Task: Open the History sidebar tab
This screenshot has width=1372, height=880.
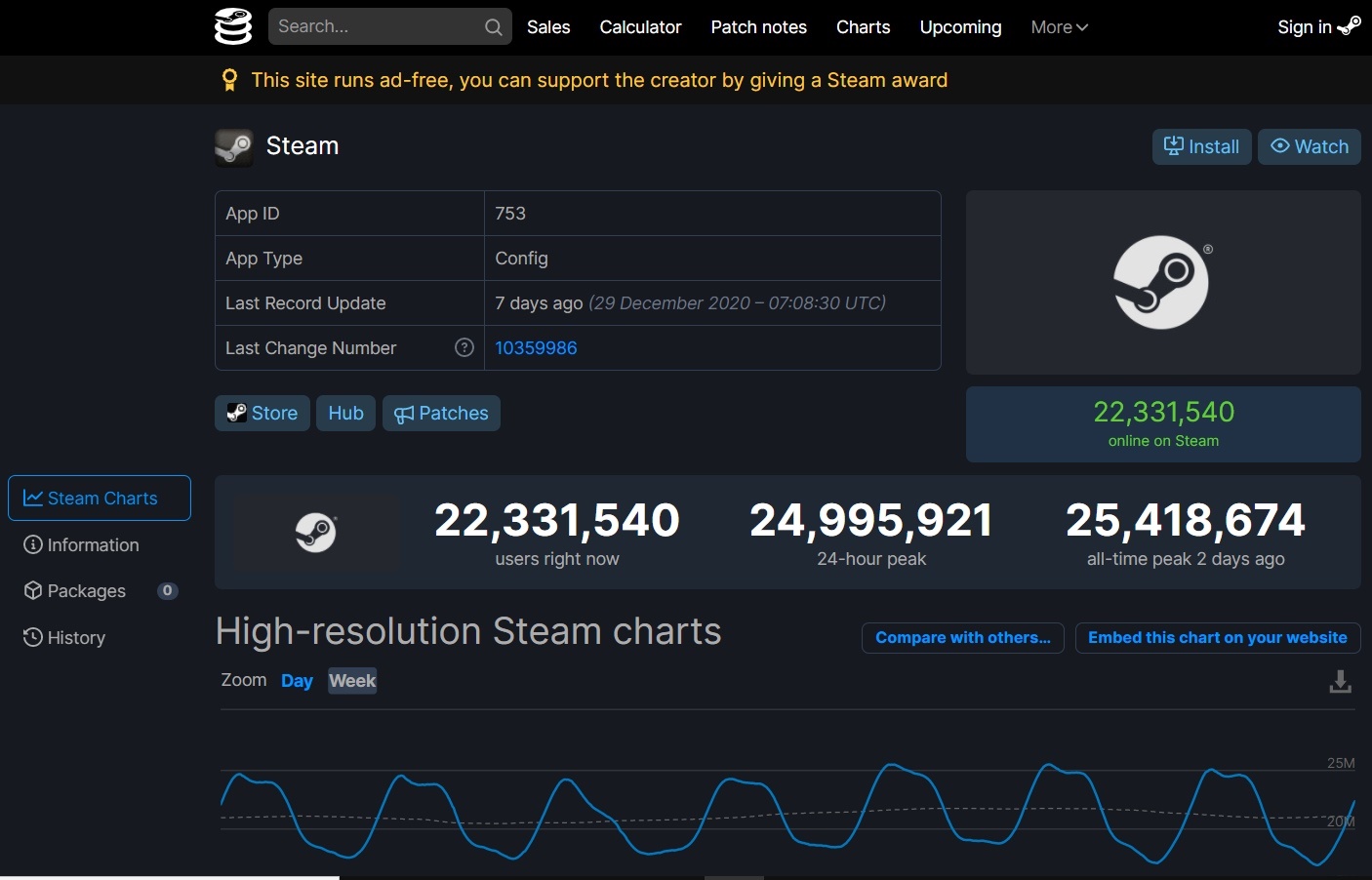Action: pos(65,637)
